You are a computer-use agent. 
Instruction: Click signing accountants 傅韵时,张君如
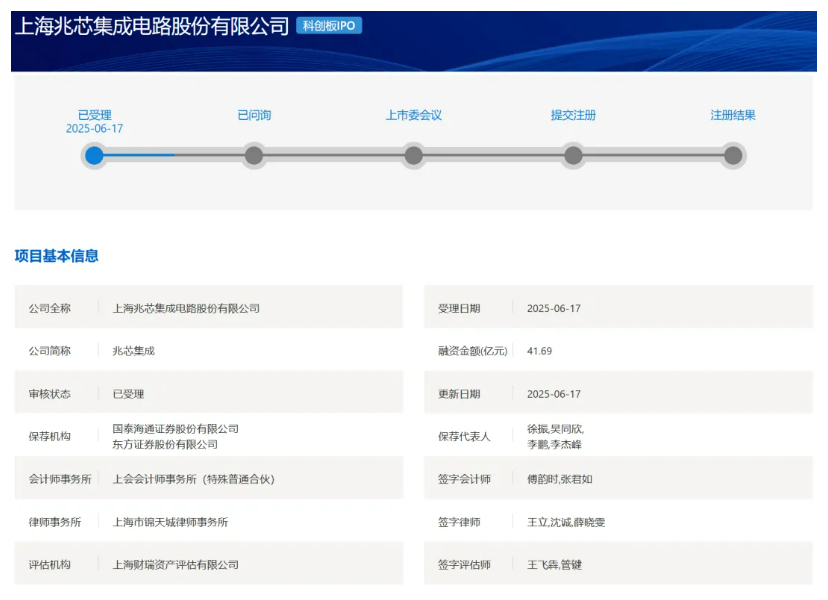click(x=559, y=479)
